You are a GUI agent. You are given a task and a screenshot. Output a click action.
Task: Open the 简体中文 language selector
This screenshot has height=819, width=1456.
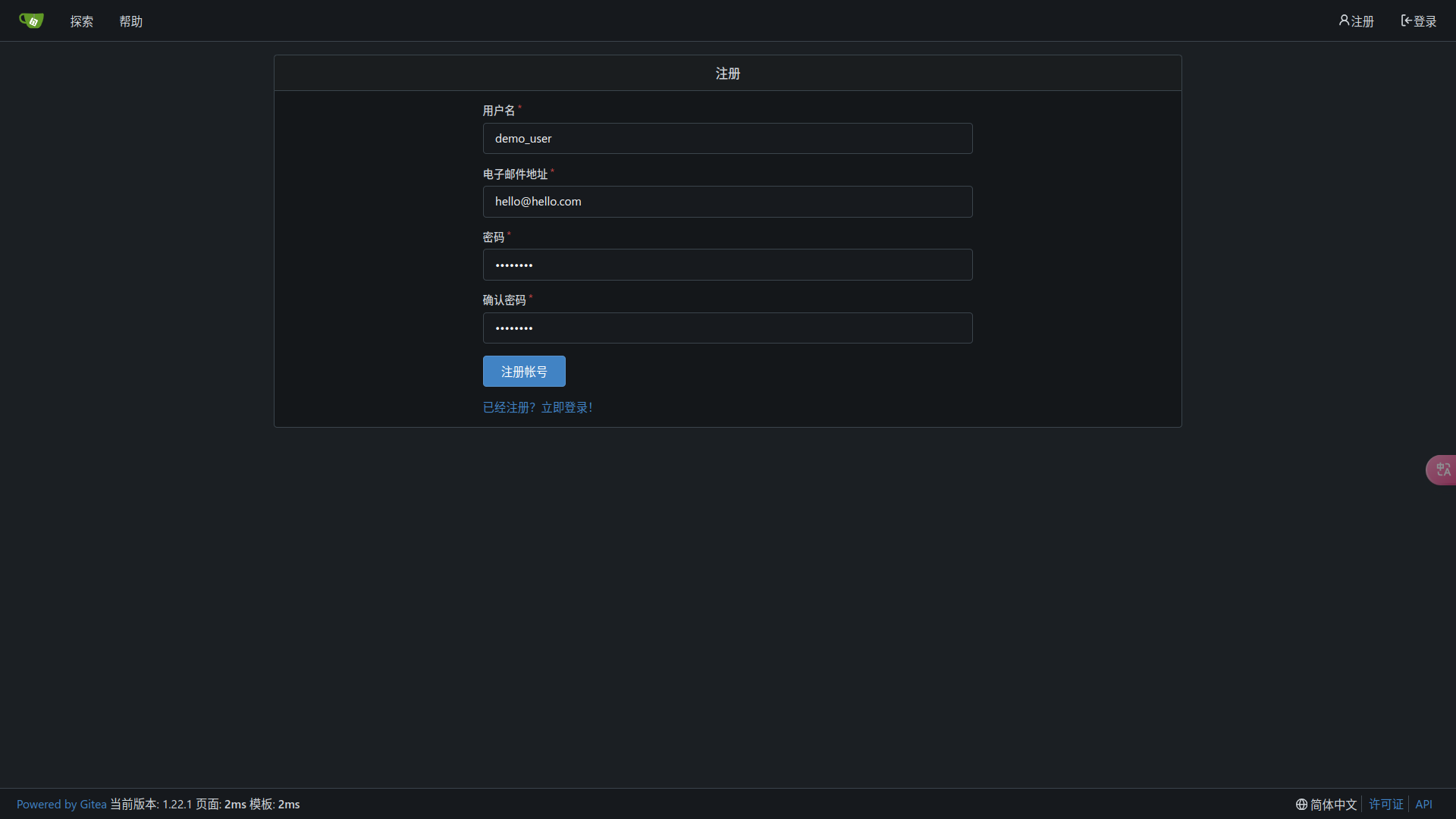tap(1326, 805)
